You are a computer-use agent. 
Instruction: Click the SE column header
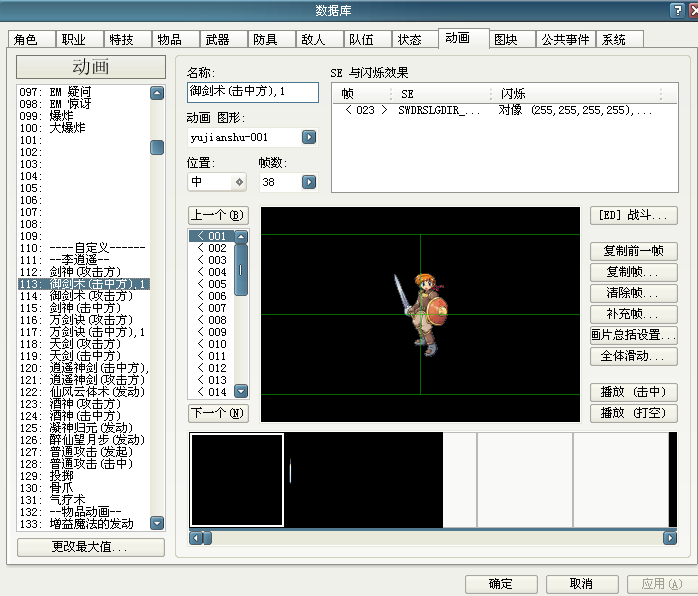pos(441,94)
